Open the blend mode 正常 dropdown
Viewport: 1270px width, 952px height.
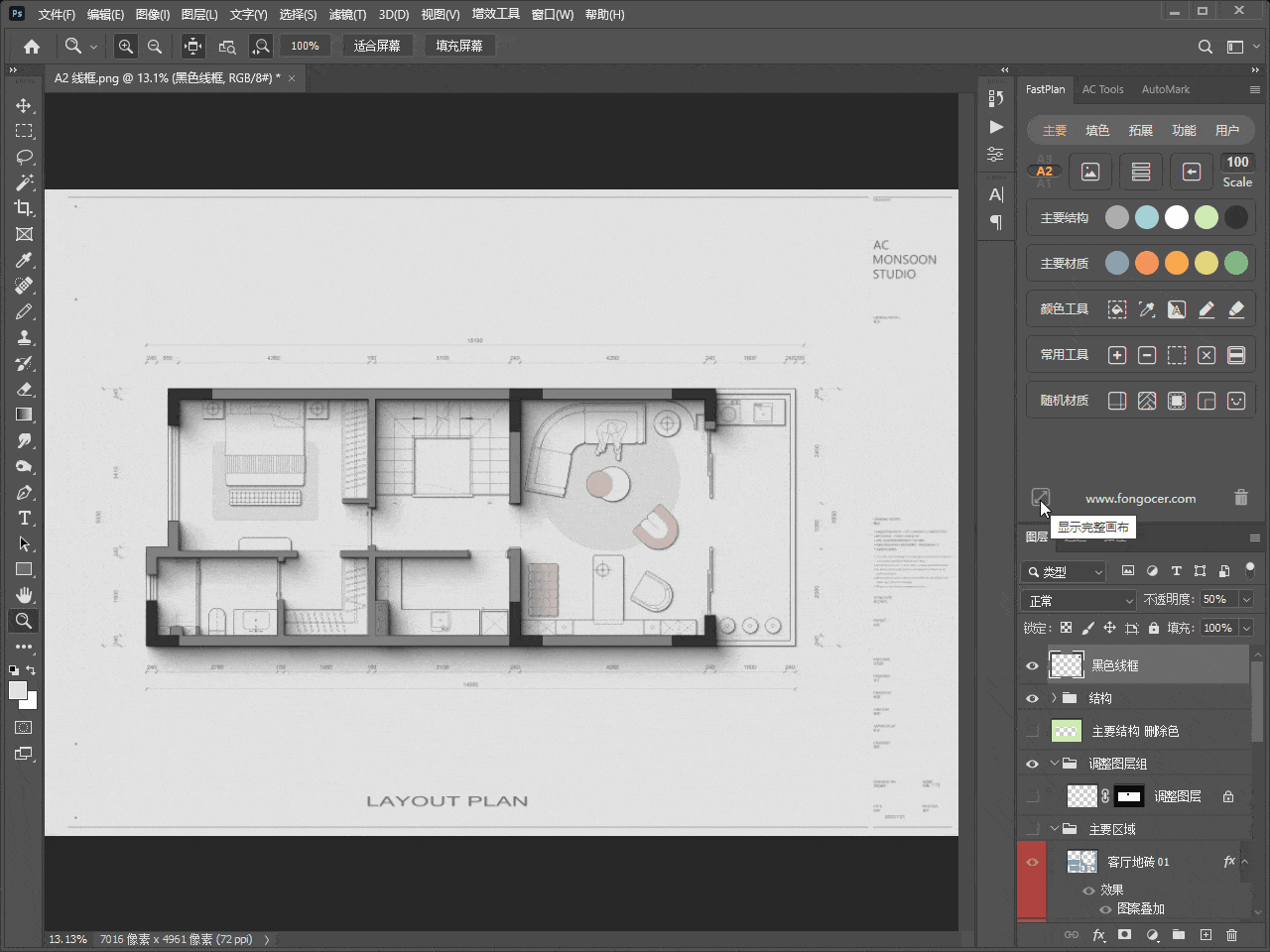1079,600
